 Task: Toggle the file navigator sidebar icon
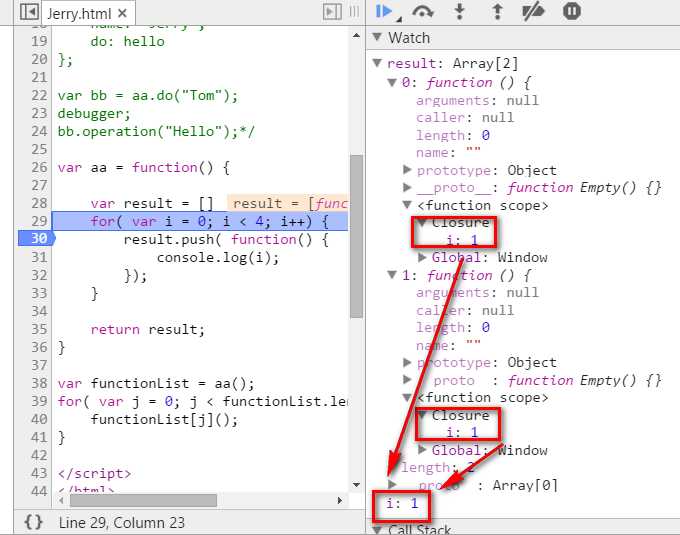(29, 12)
